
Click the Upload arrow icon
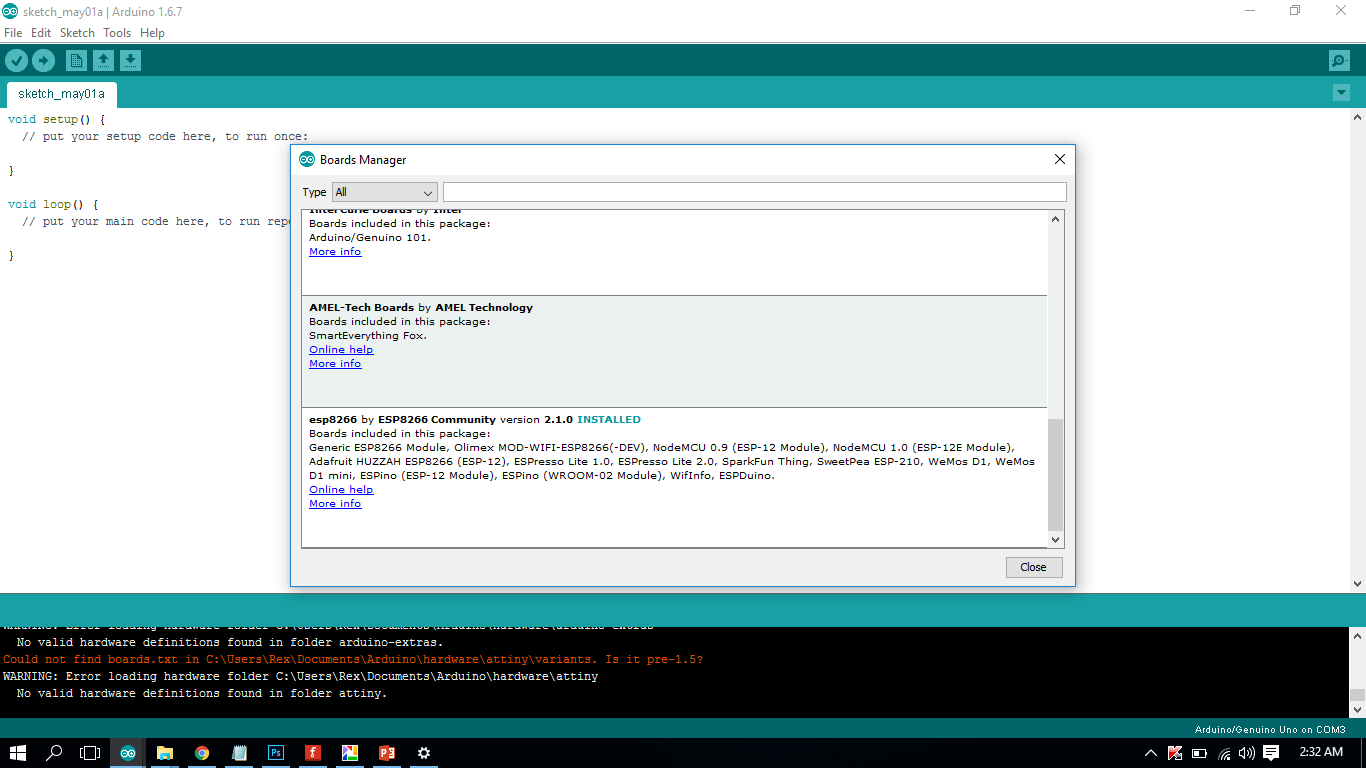pos(43,61)
